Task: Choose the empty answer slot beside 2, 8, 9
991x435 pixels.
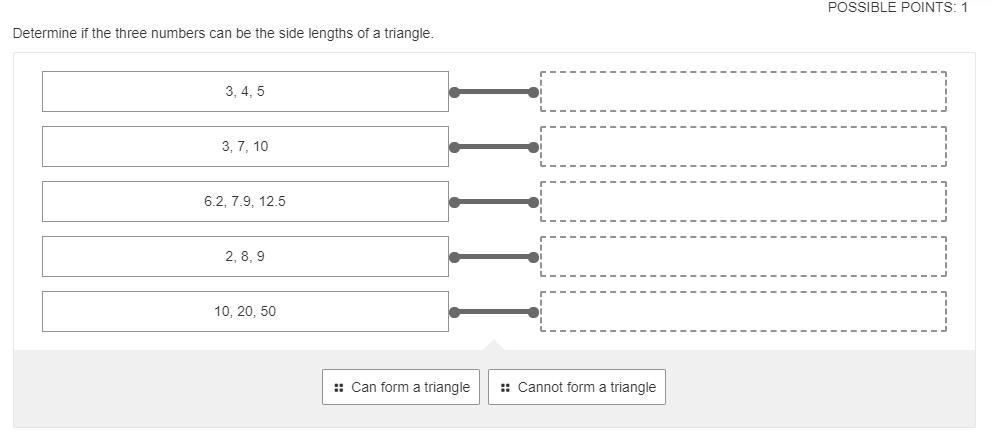Action: (x=743, y=257)
